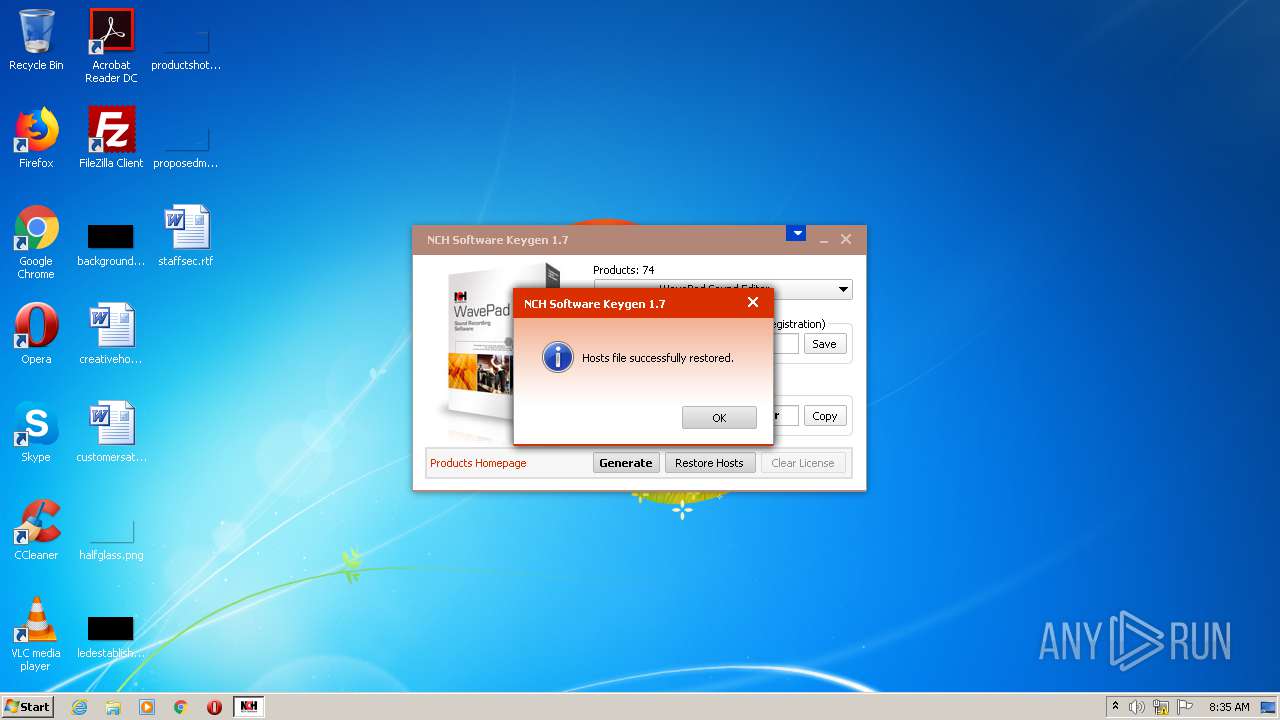
Task: Click the blue info icon in dialog
Action: click(557, 357)
